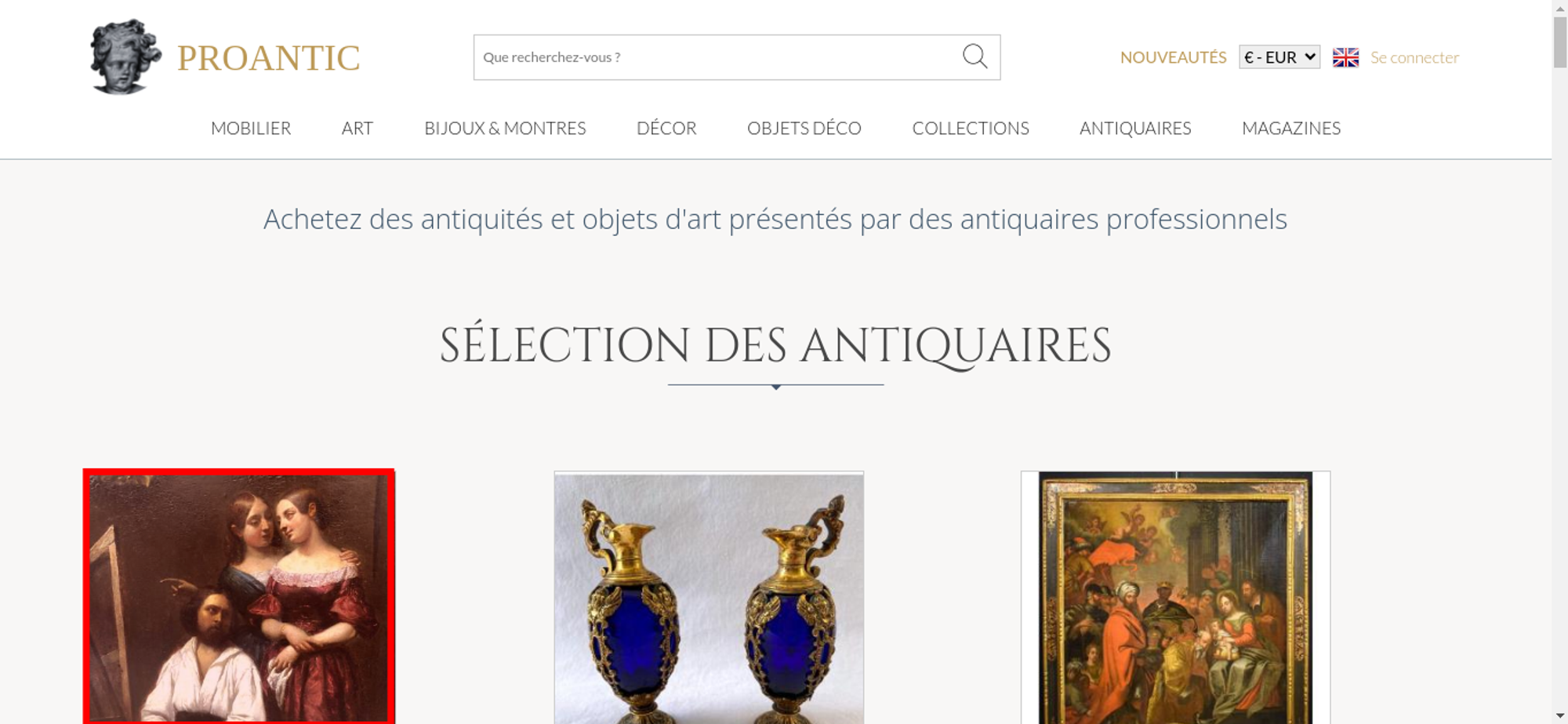Open the ANTIQUAIRES menu
The width and height of the screenshot is (1568, 724).
pos(1135,128)
